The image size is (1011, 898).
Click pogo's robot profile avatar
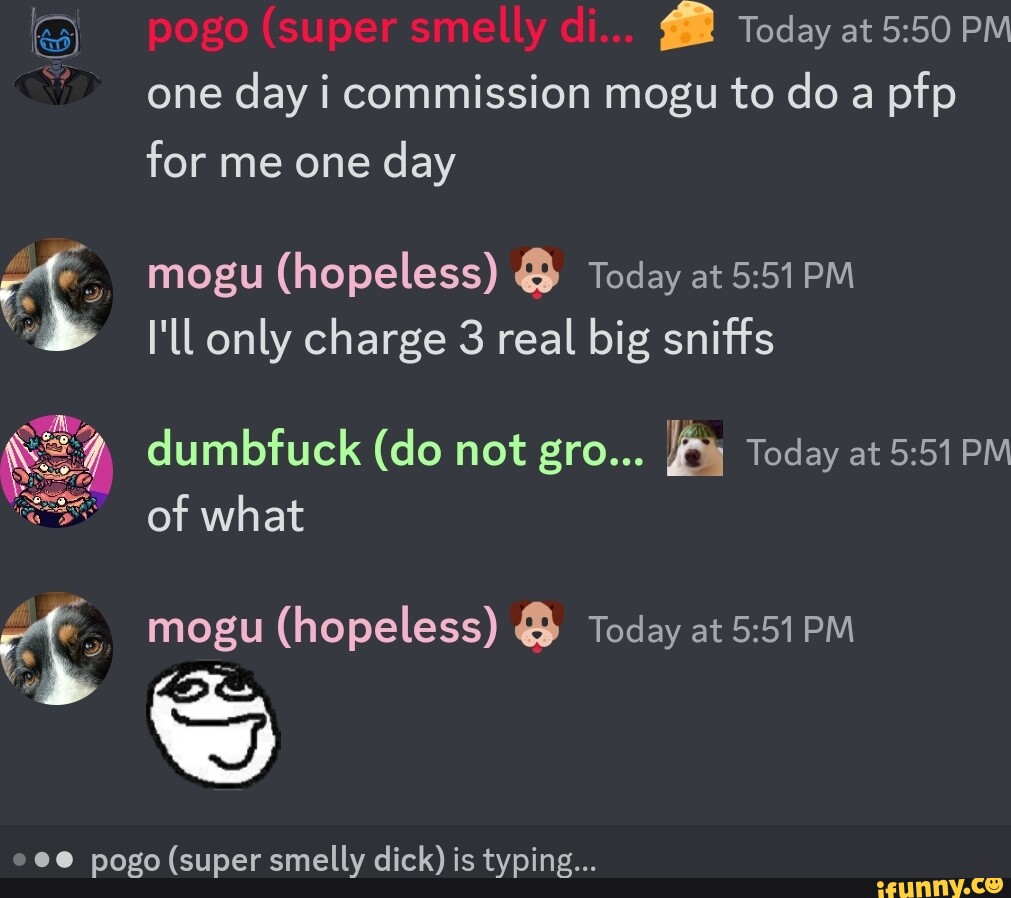pos(57,57)
